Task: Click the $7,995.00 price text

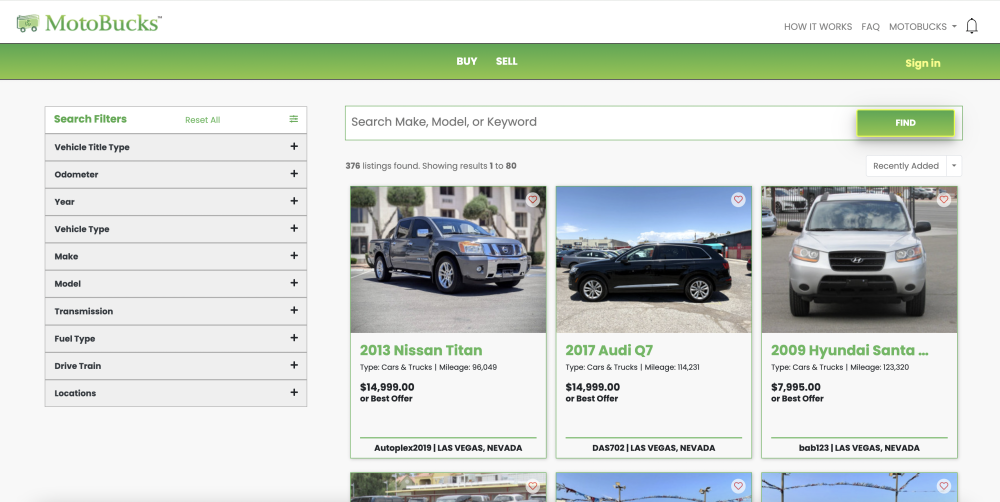Action: [796, 387]
